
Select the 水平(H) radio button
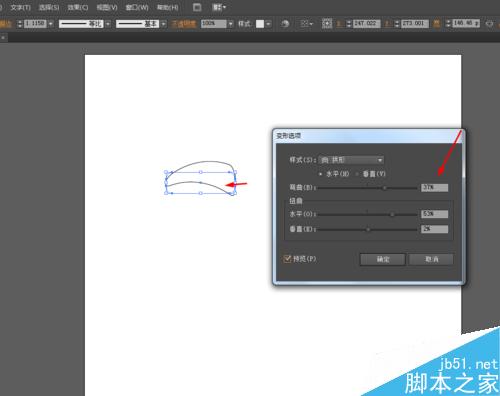(320, 174)
